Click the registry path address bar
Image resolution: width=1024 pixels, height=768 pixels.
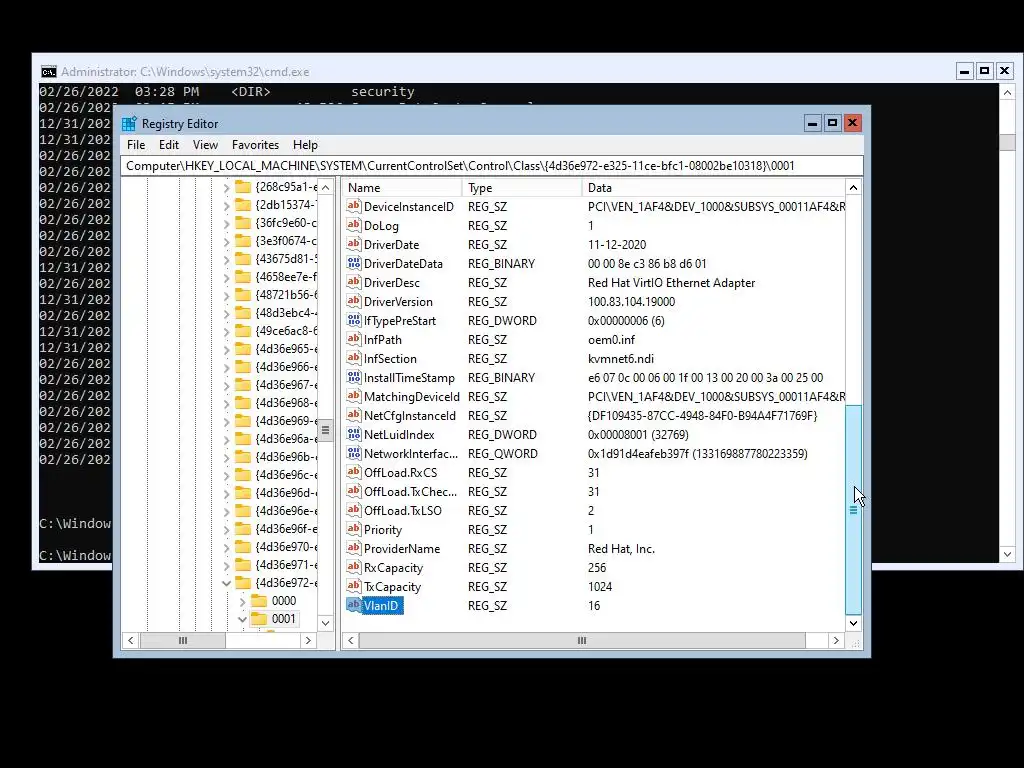coord(492,166)
